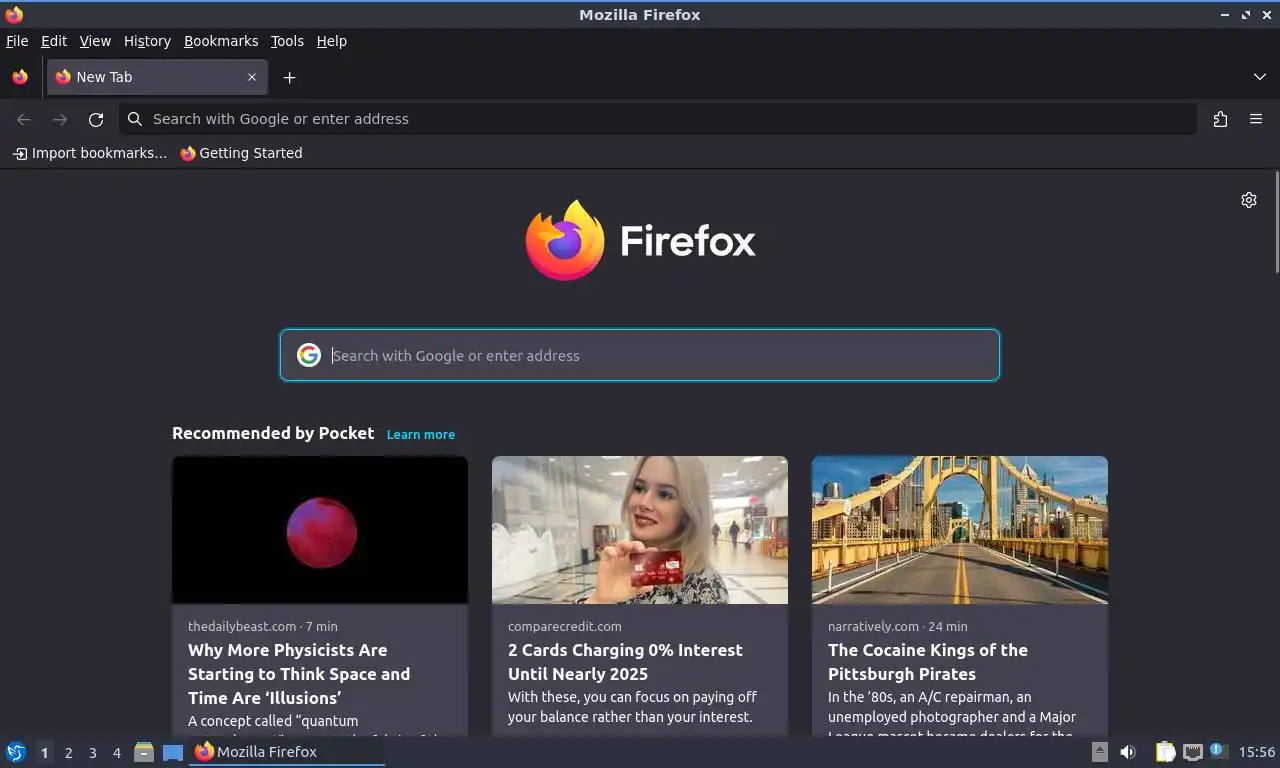This screenshot has width=1280, height=768.
Task: Open the Edit menu
Action: coord(54,41)
